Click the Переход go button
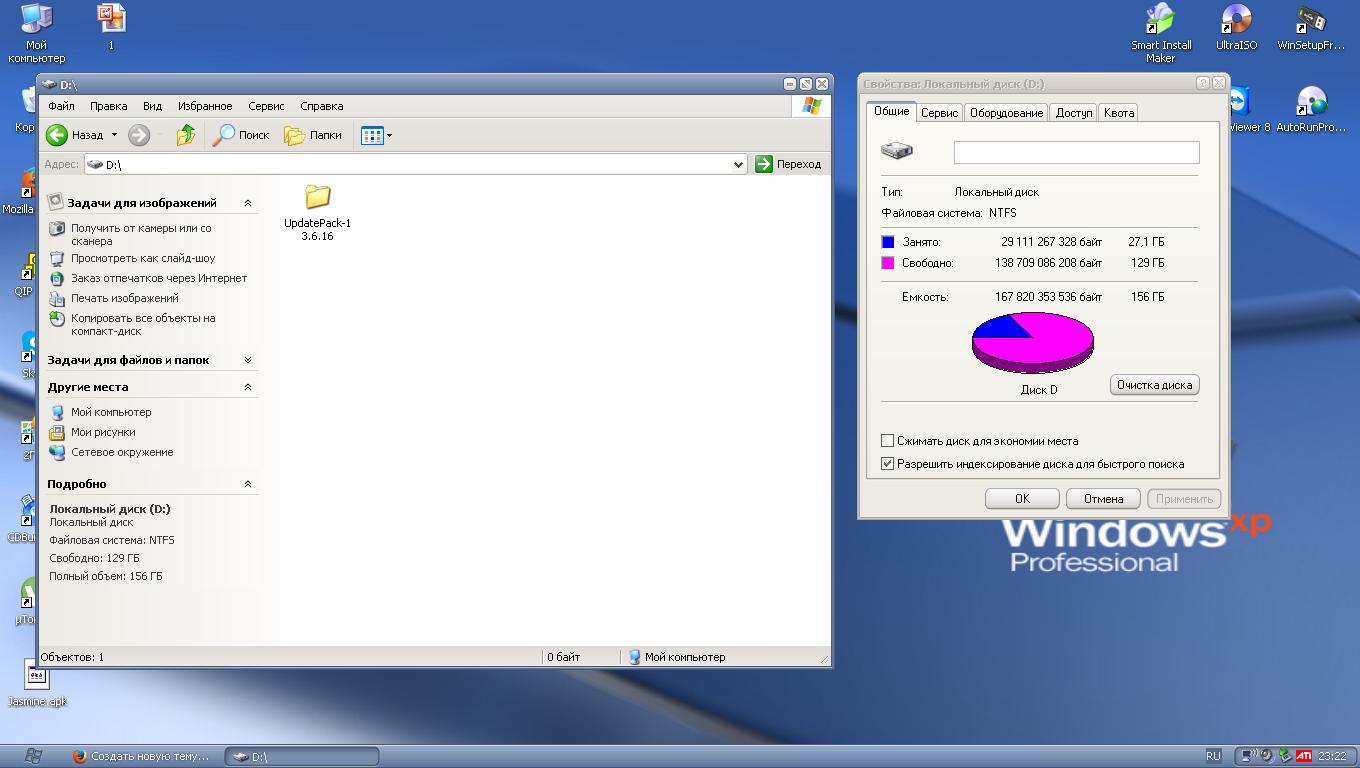This screenshot has width=1360, height=768. (788, 164)
